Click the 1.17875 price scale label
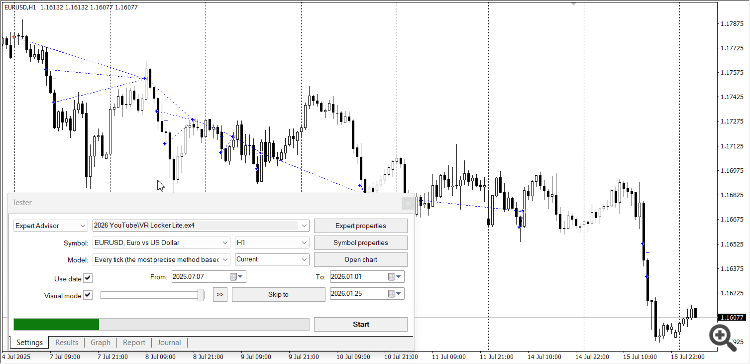Image resolution: width=750 pixels, height=364 pixels. click(732, 24)
